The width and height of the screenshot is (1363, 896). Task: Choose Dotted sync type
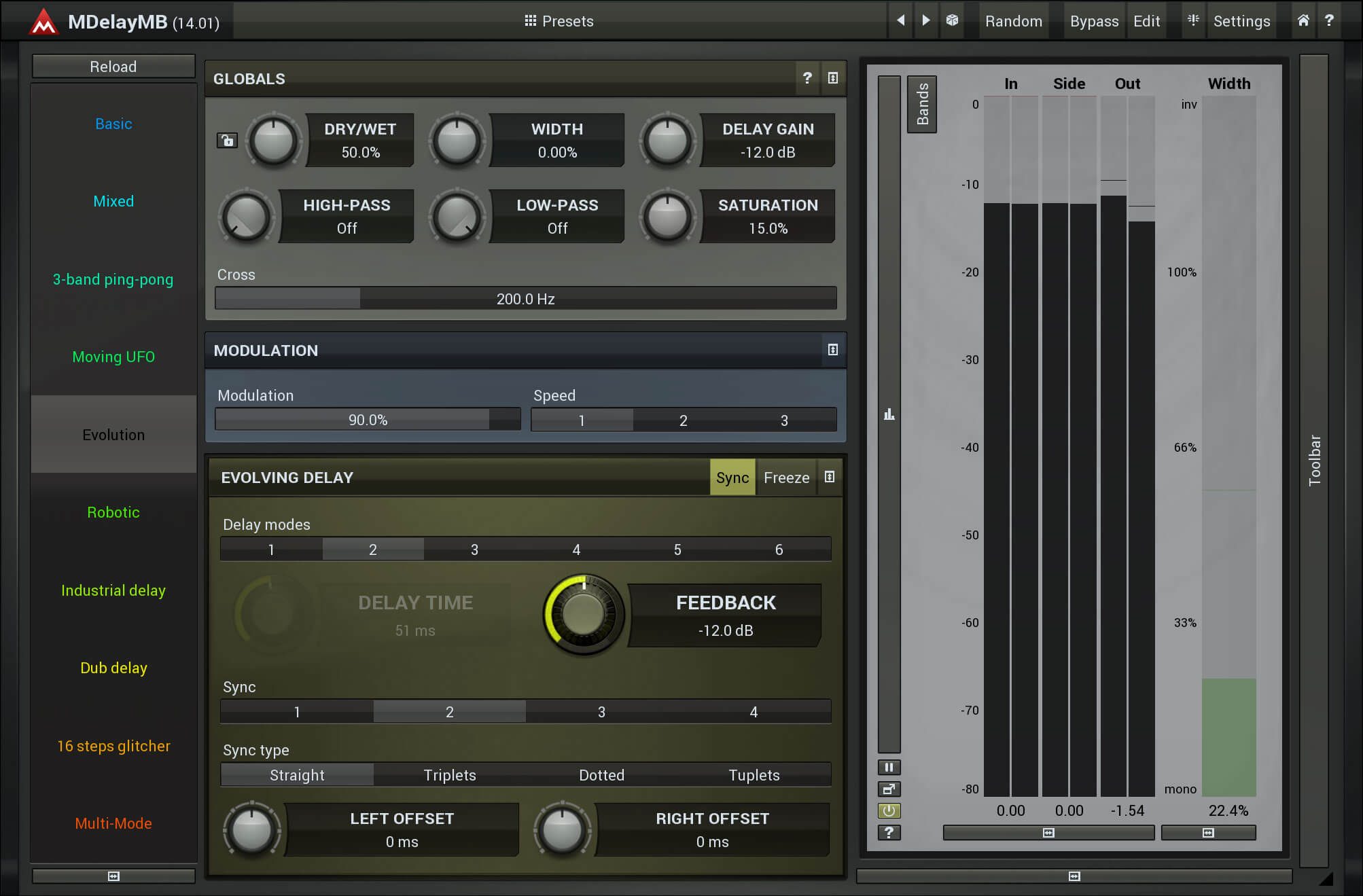(601, 775)
